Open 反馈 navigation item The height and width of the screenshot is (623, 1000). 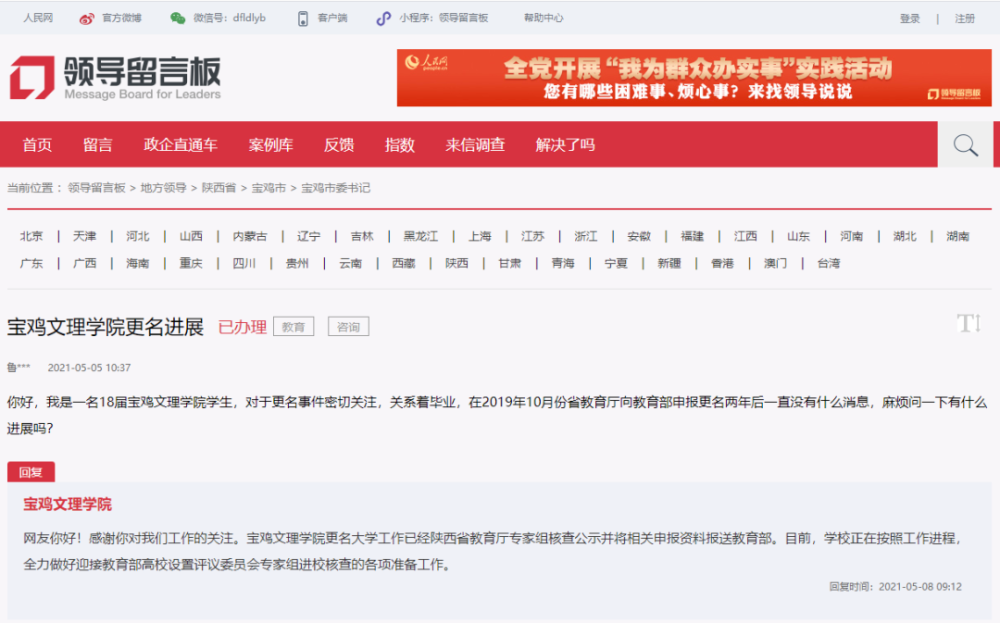click(339, 145)
